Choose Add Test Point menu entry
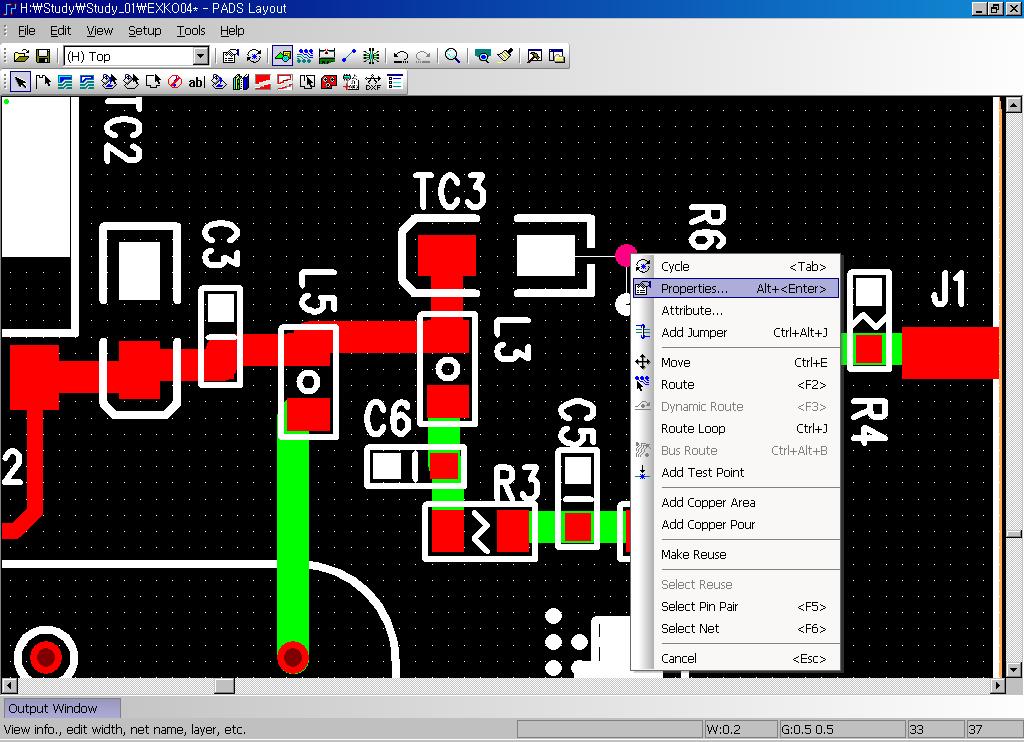This screenshot has width=1024, height=742. tap(736, 472)
